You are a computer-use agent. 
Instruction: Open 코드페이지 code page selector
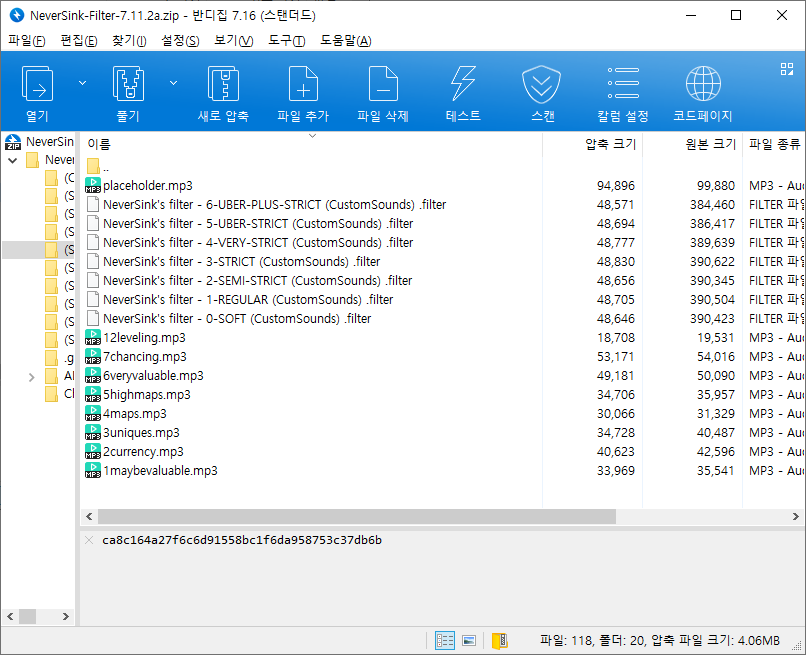703,93
